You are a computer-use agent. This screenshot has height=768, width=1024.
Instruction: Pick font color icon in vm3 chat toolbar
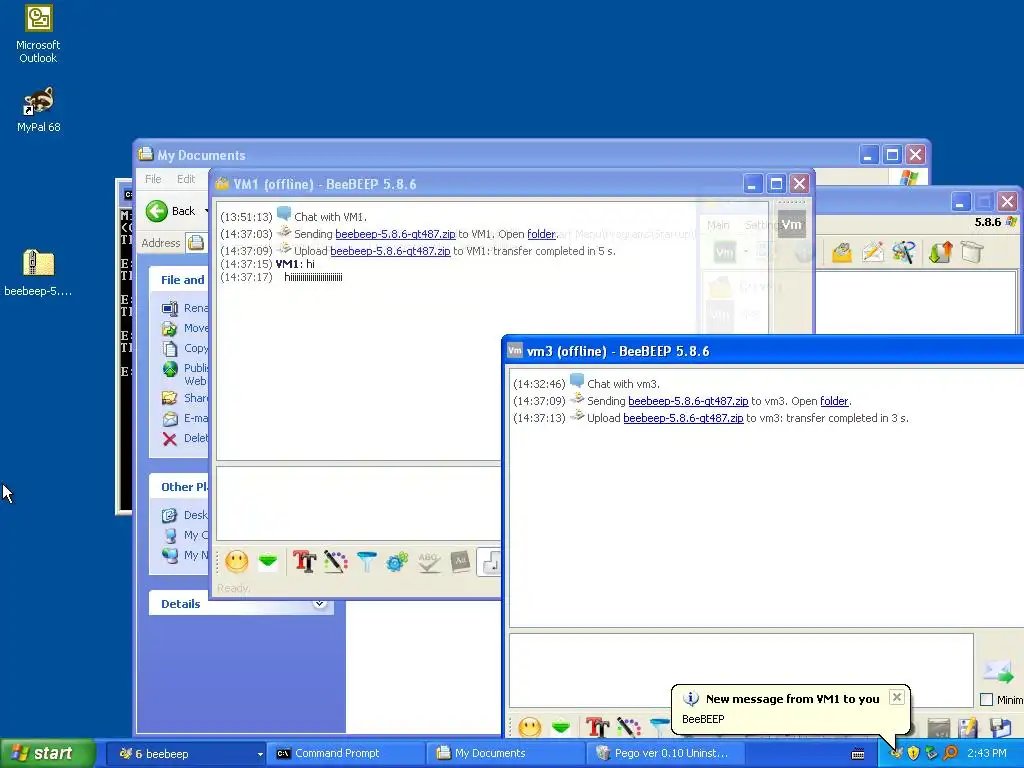pos(629,727)
